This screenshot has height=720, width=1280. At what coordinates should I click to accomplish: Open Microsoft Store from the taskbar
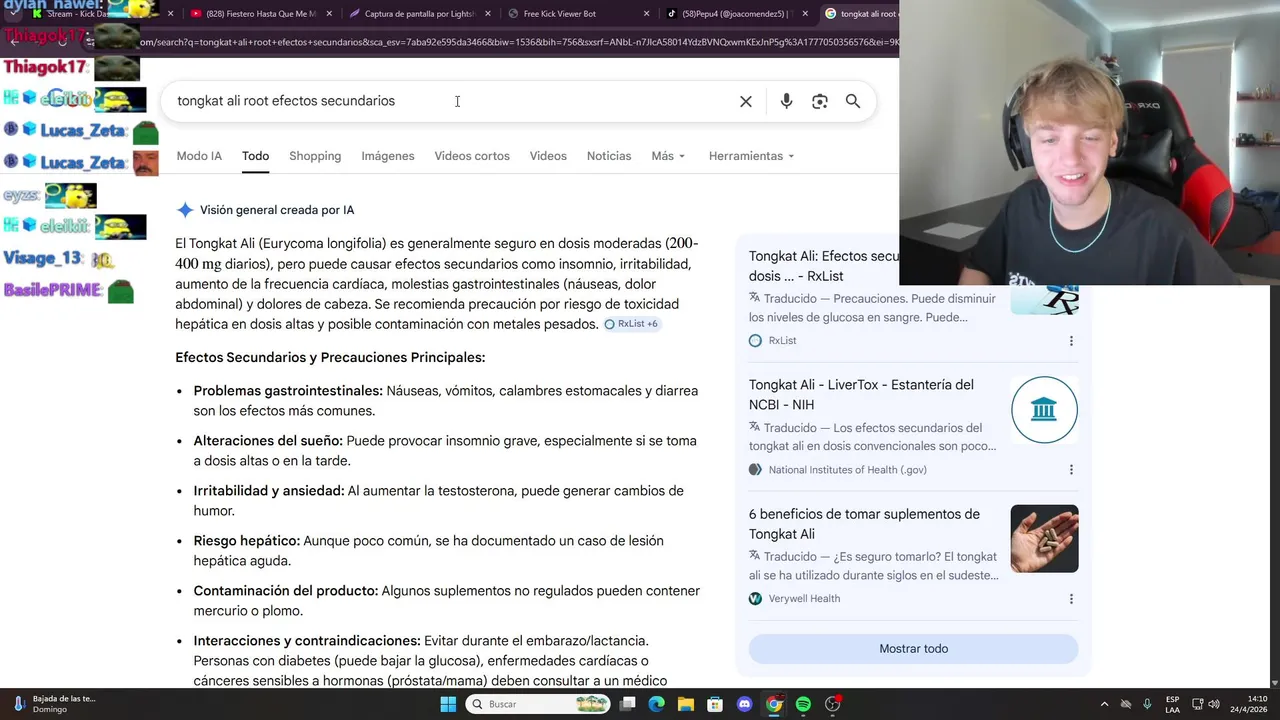click(x=715, y=704)
